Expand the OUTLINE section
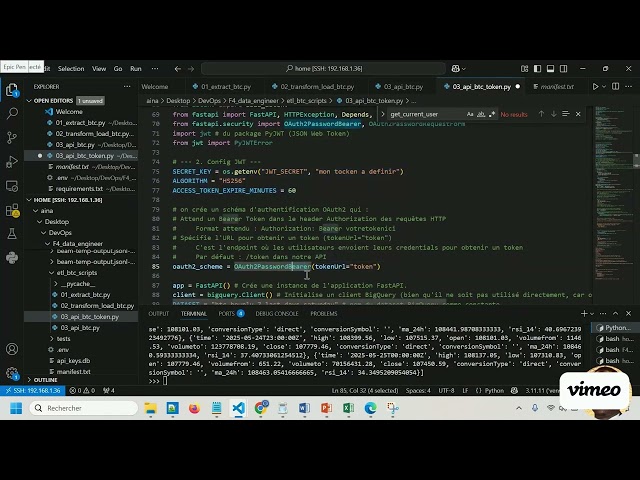 click(29, 380)
